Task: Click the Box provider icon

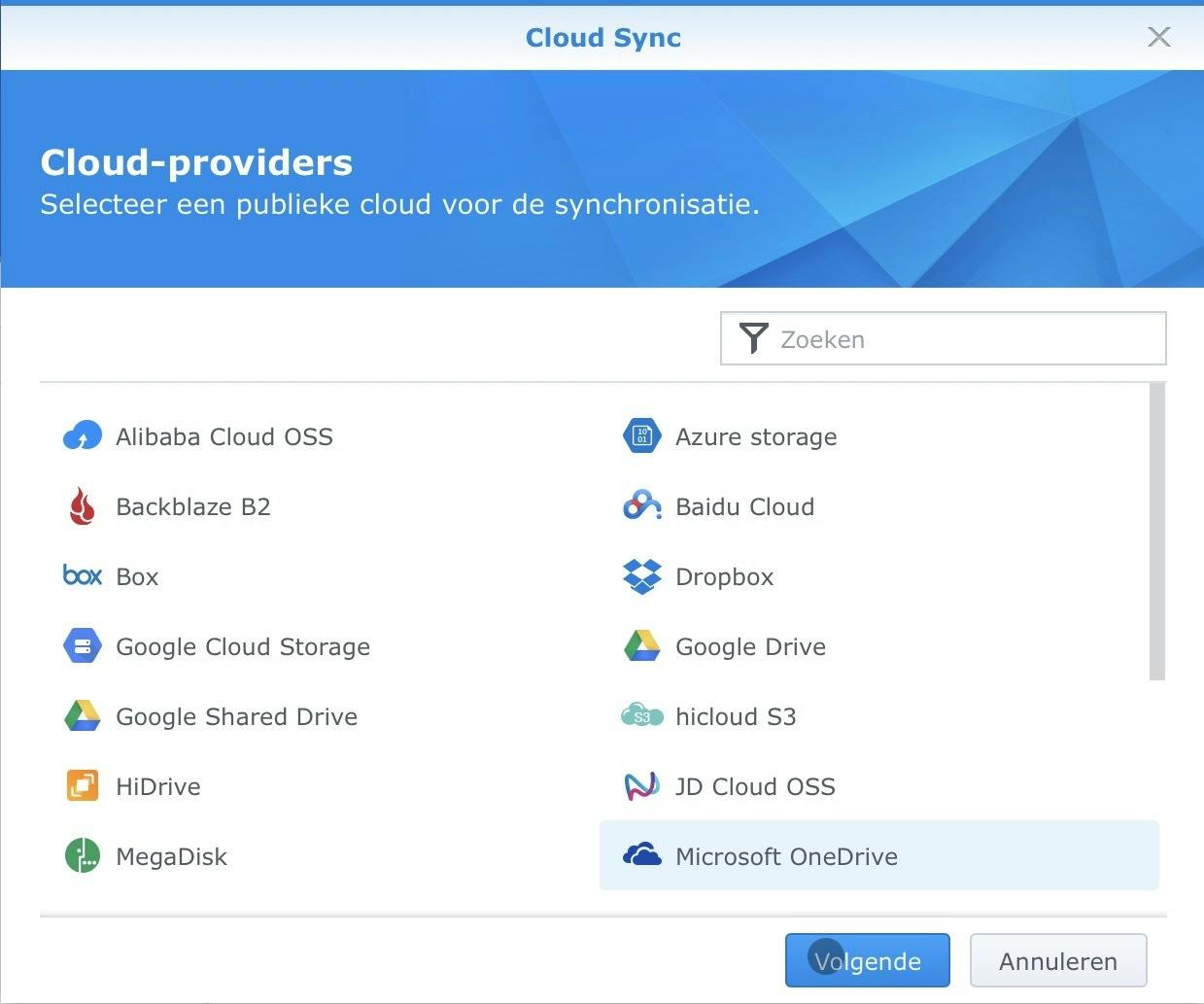Action: (x=82, y=575)
